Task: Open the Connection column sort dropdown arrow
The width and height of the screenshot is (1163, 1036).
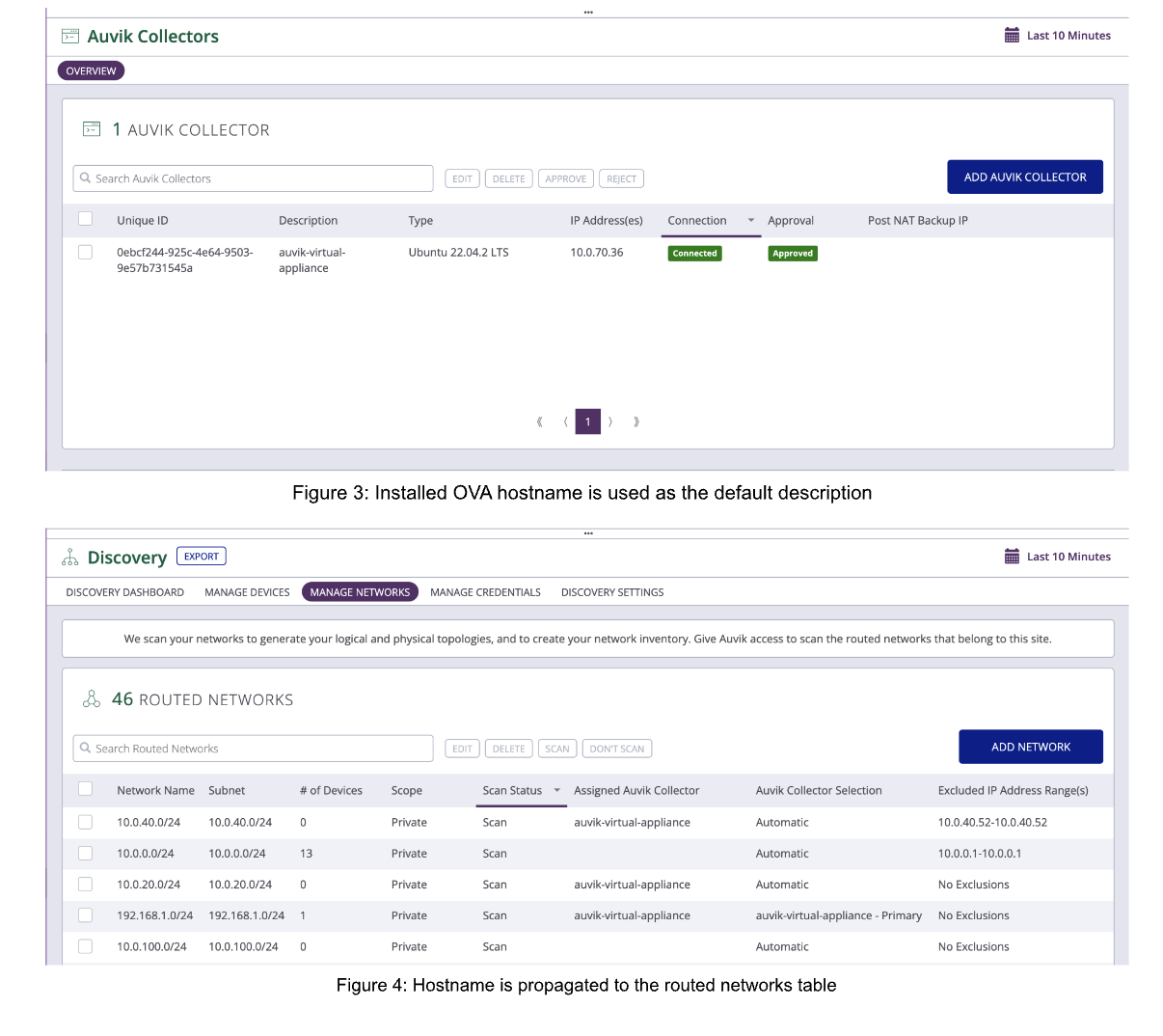Action: 751,221
